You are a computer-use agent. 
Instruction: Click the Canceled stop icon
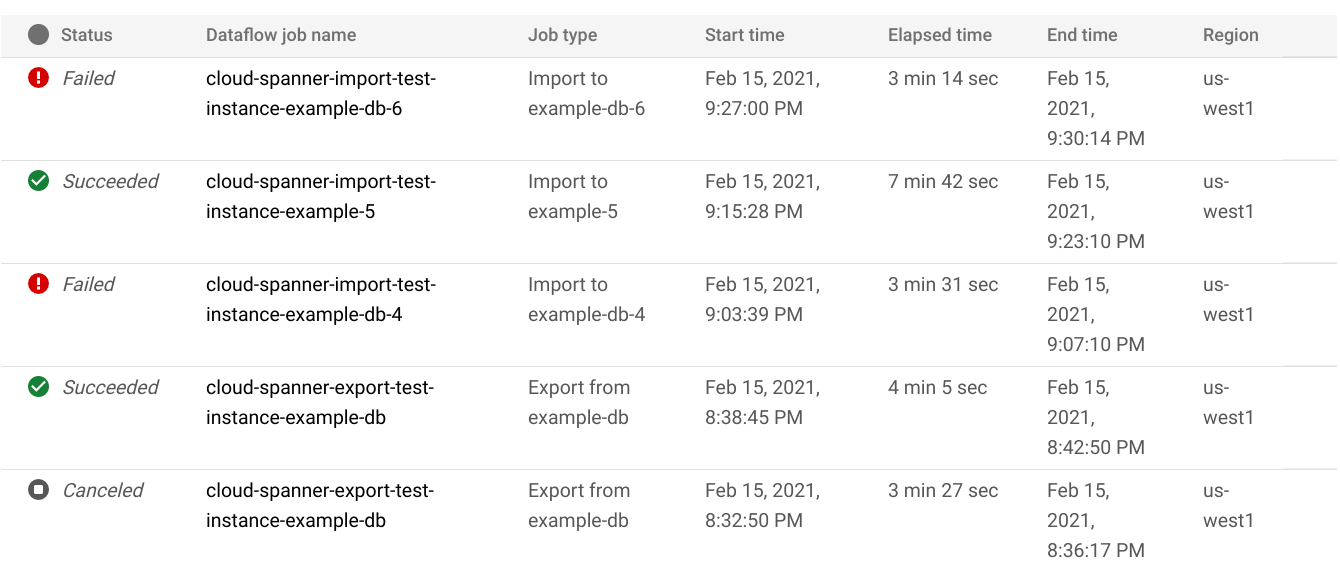tap(38, 490)
